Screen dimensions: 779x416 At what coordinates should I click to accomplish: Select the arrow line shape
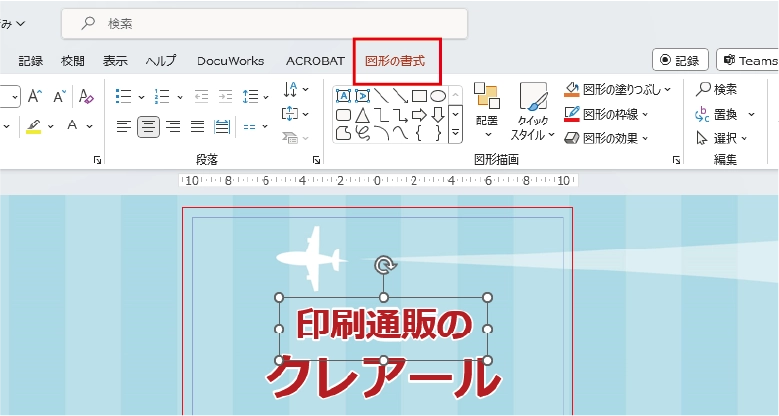click(x=400, y=95)
